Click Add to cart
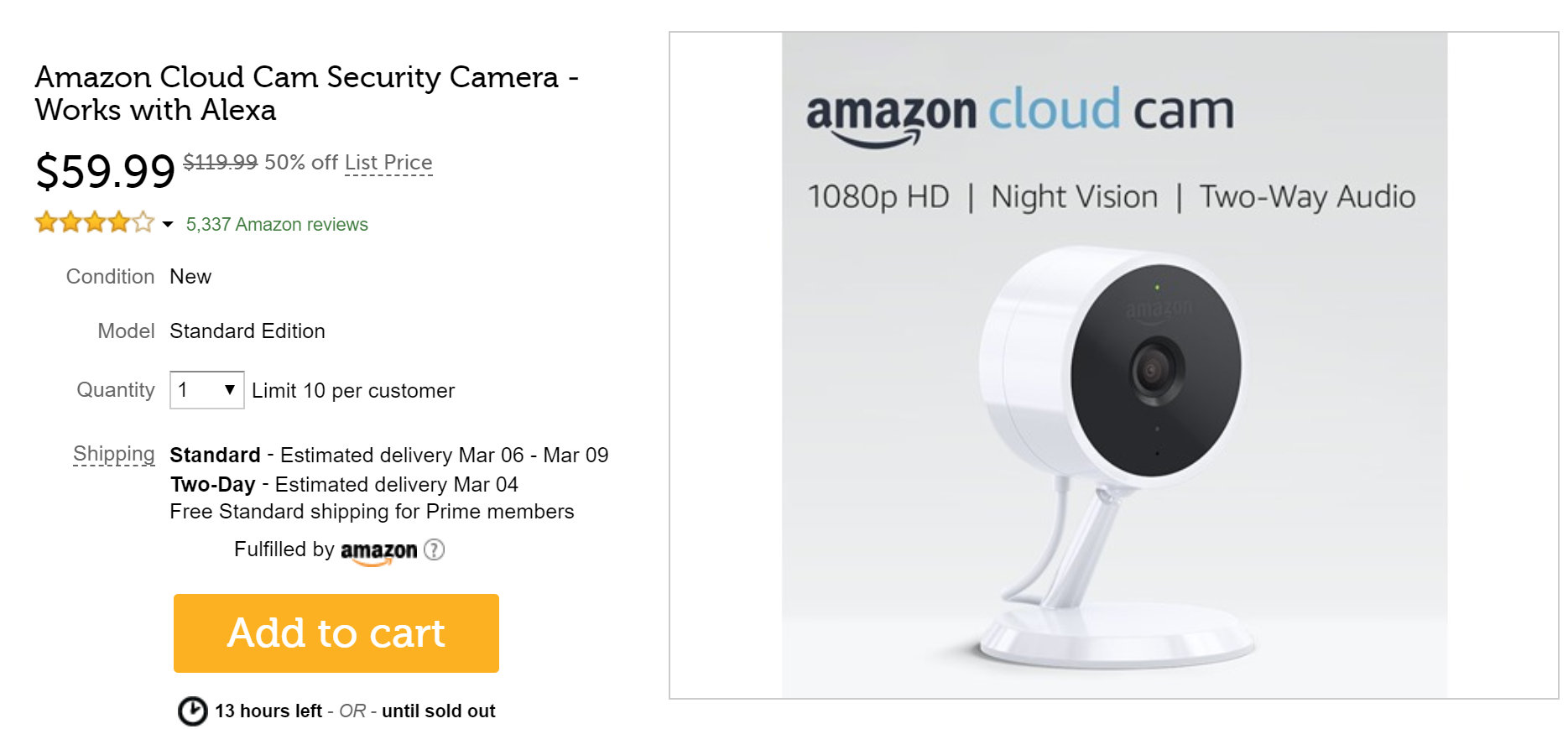 pos(336,633)
